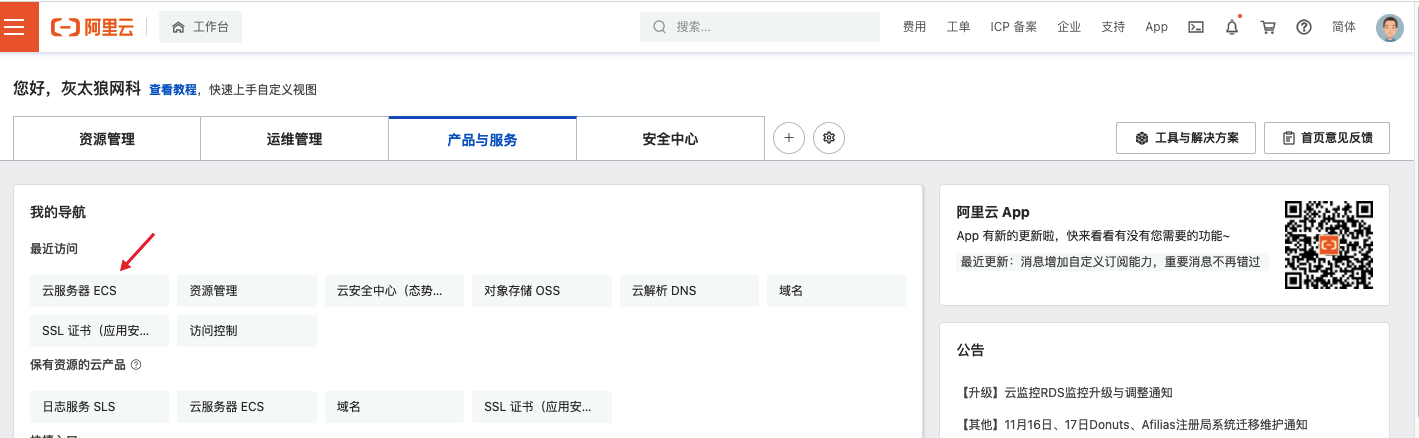This screenshot has width=1419, height=438.
Task: Click the 首页意见反馈 button
Action: [1327, 138]
